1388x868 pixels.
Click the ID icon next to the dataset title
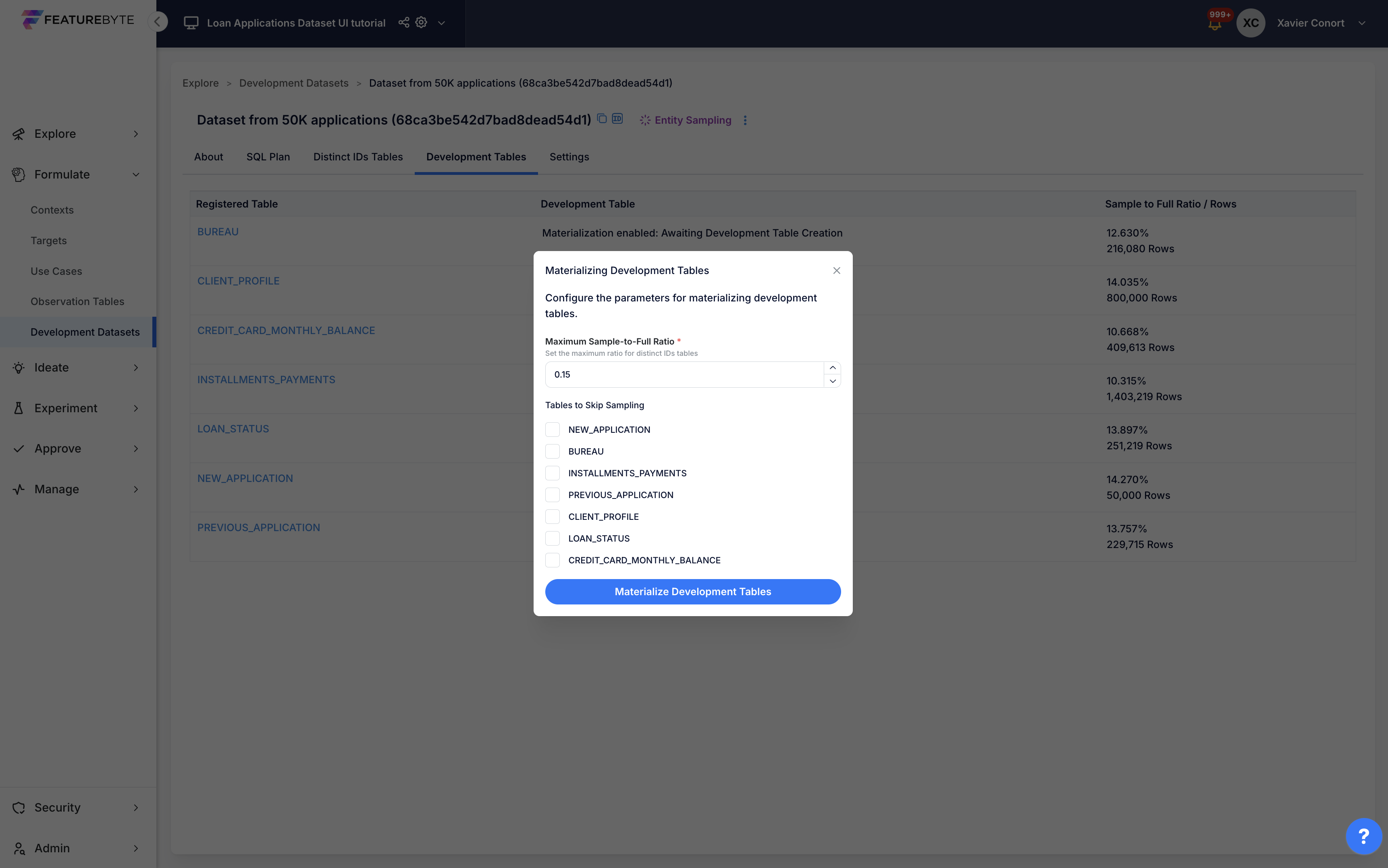pyautogui.click(x=617, y=118)
